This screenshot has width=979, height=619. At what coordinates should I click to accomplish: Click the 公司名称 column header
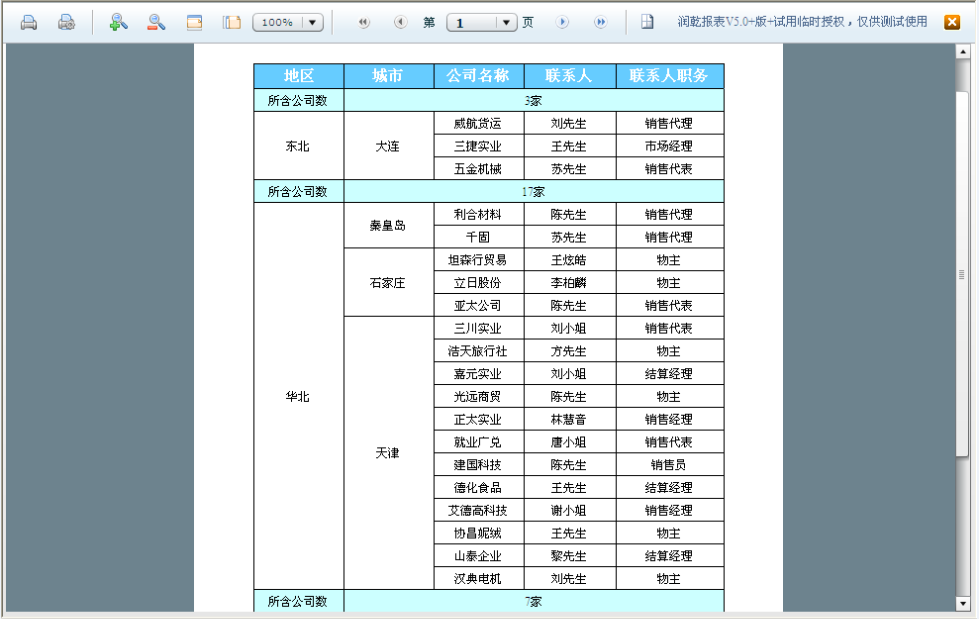point(478,76)
